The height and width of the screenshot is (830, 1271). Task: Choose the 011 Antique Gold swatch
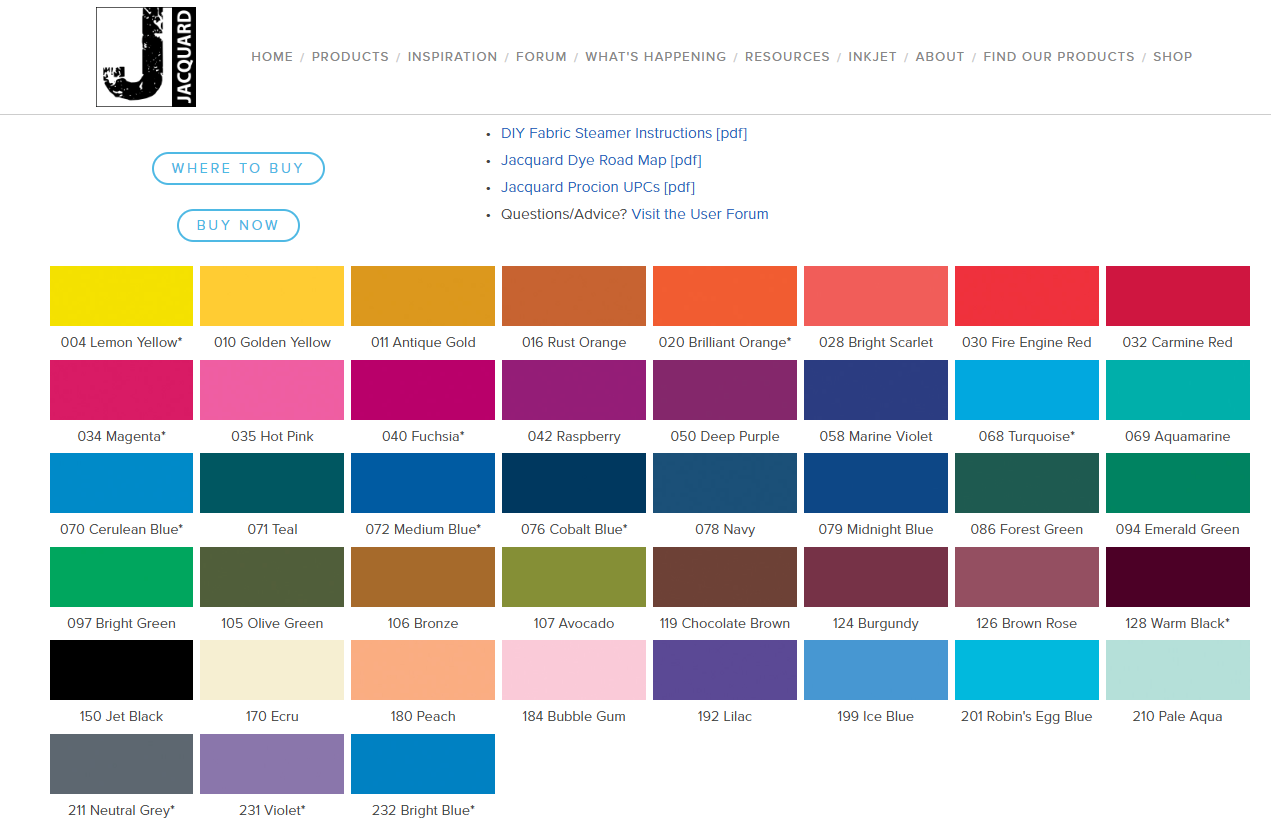tap(423, 296)
